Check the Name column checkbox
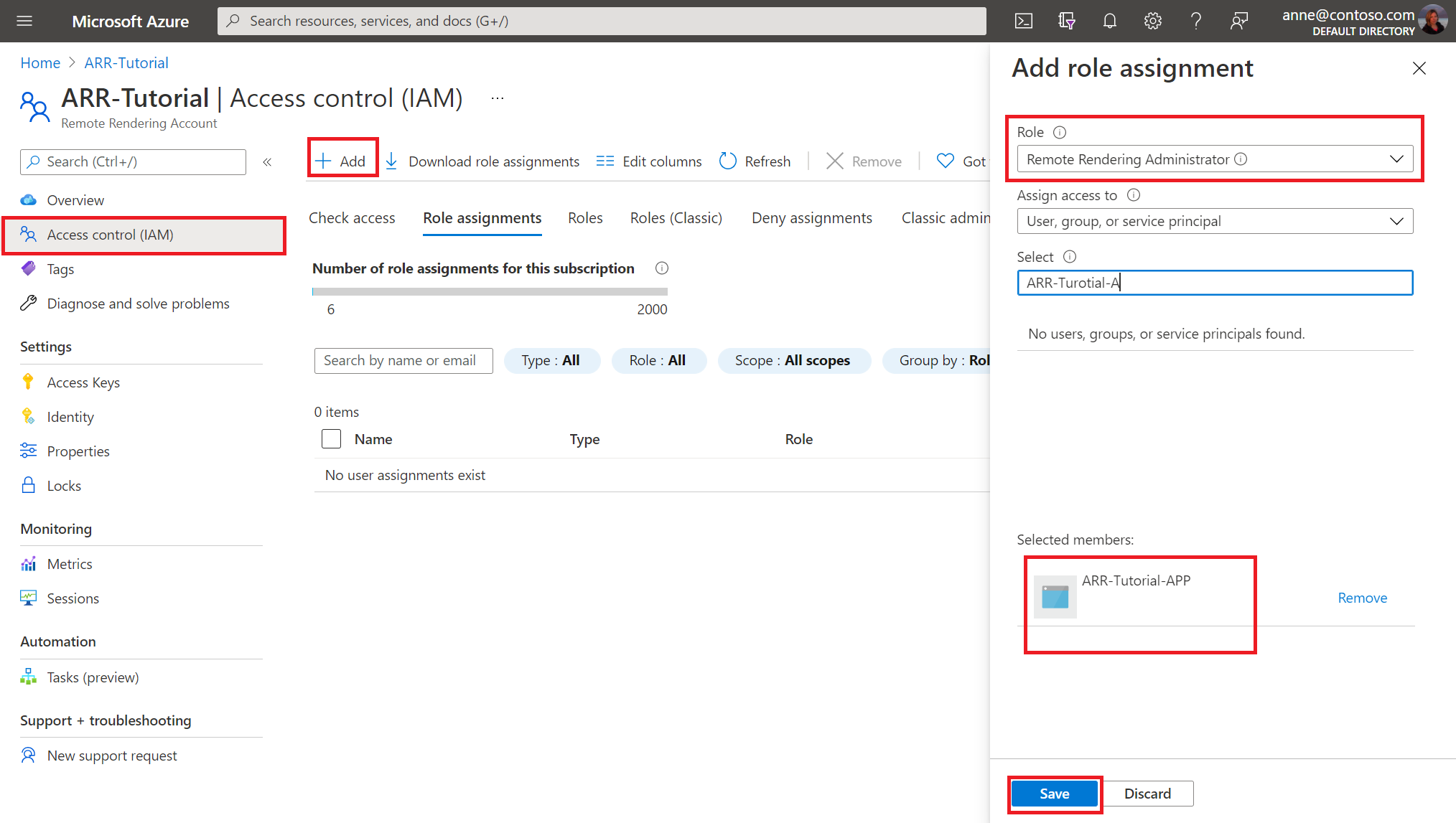Screen dimensions: 1456x823 pos(331,438)
